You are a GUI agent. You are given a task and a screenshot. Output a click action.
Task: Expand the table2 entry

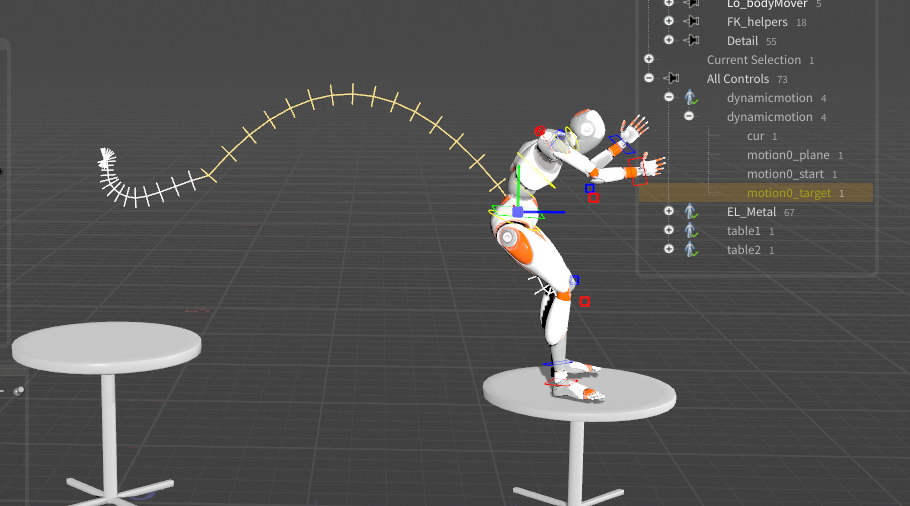669,249
